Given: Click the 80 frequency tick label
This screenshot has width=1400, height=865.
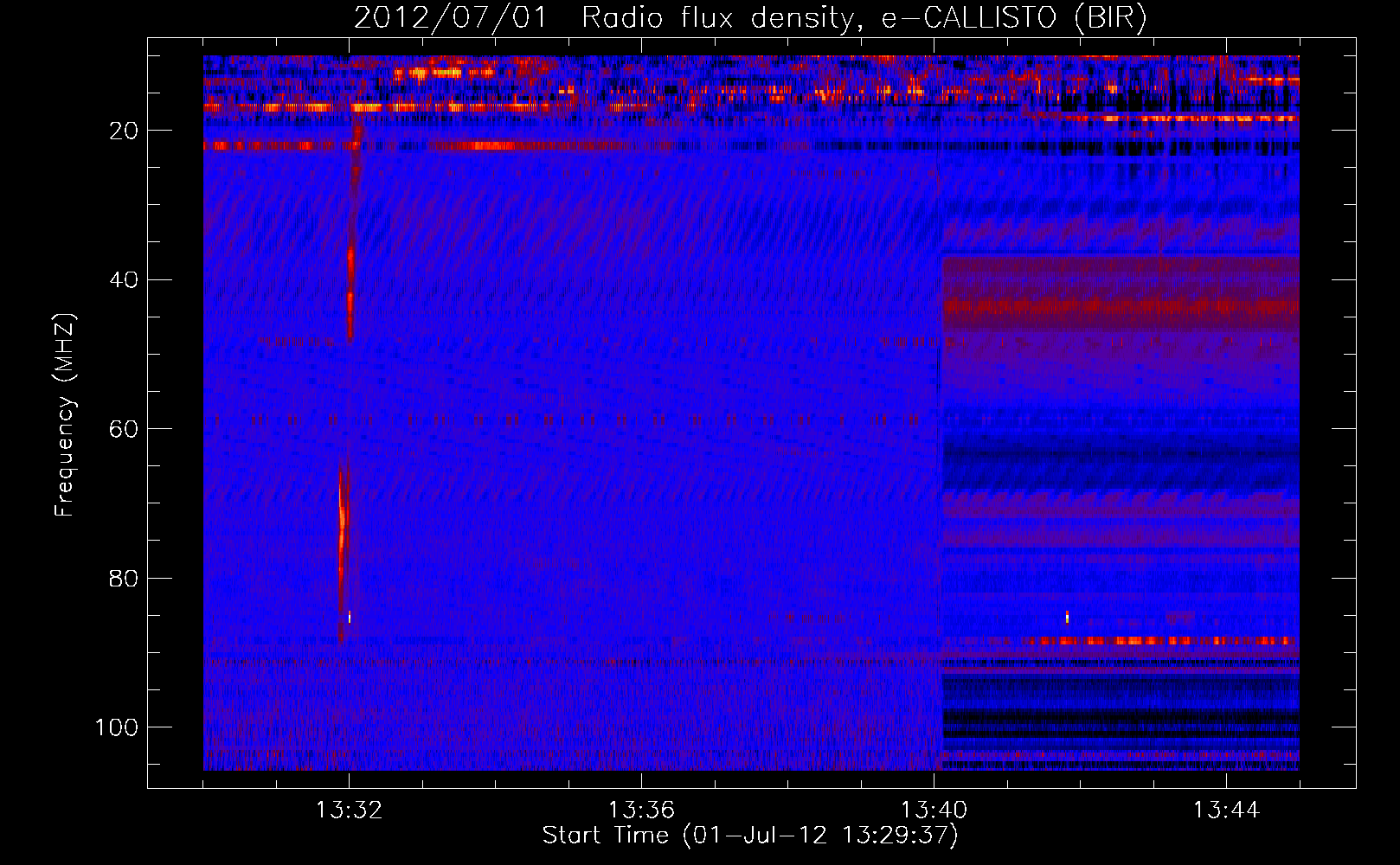Looking at the screenshot, I should (125, 578).
